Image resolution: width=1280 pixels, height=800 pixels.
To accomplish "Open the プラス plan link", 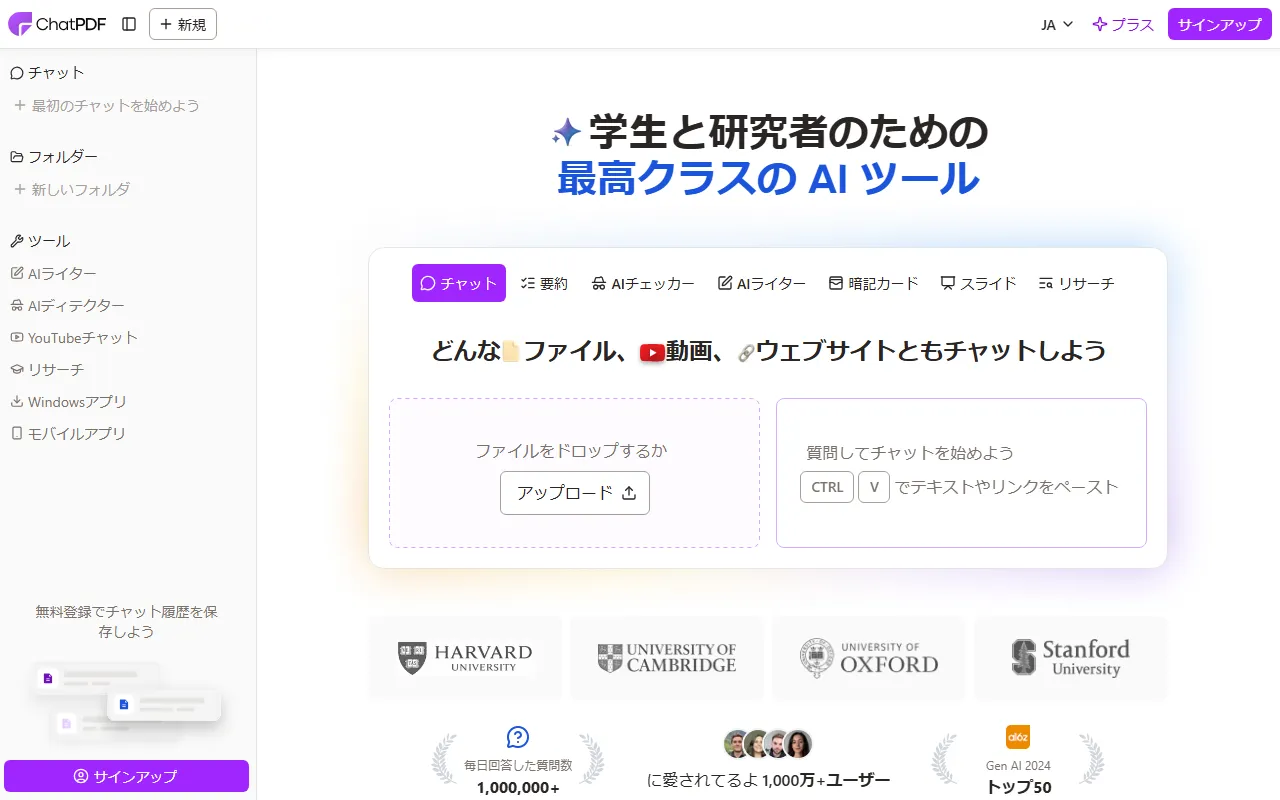I will click(x=1123, y=24).
